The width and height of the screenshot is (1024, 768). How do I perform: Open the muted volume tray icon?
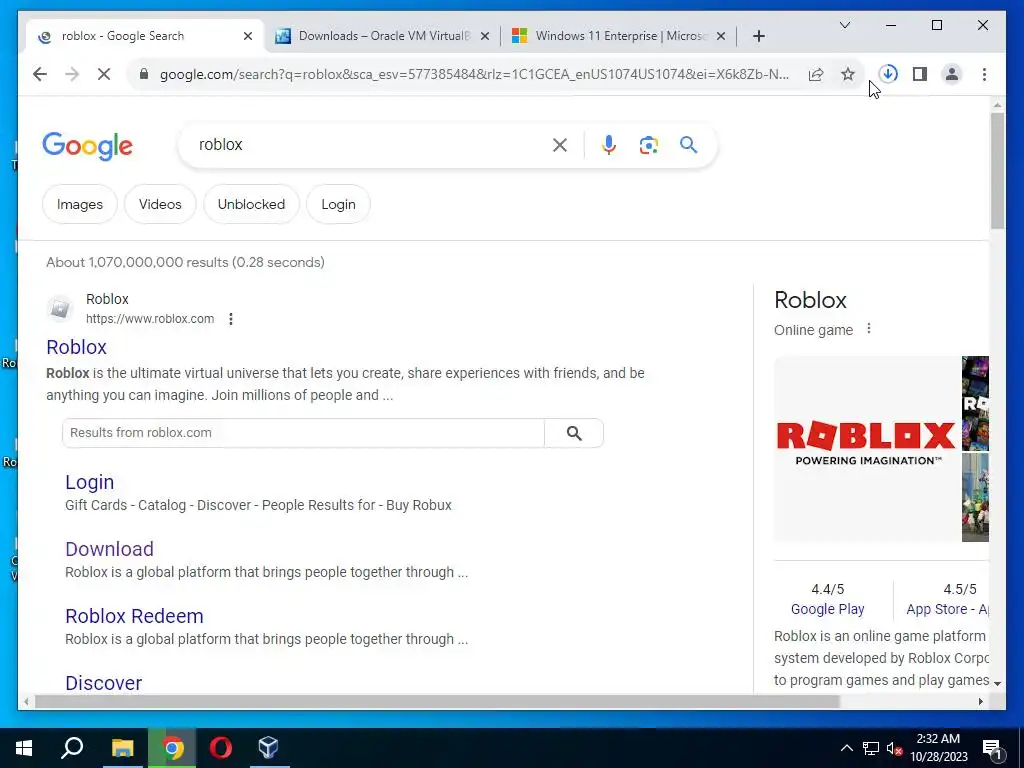(x=894, y=748)
